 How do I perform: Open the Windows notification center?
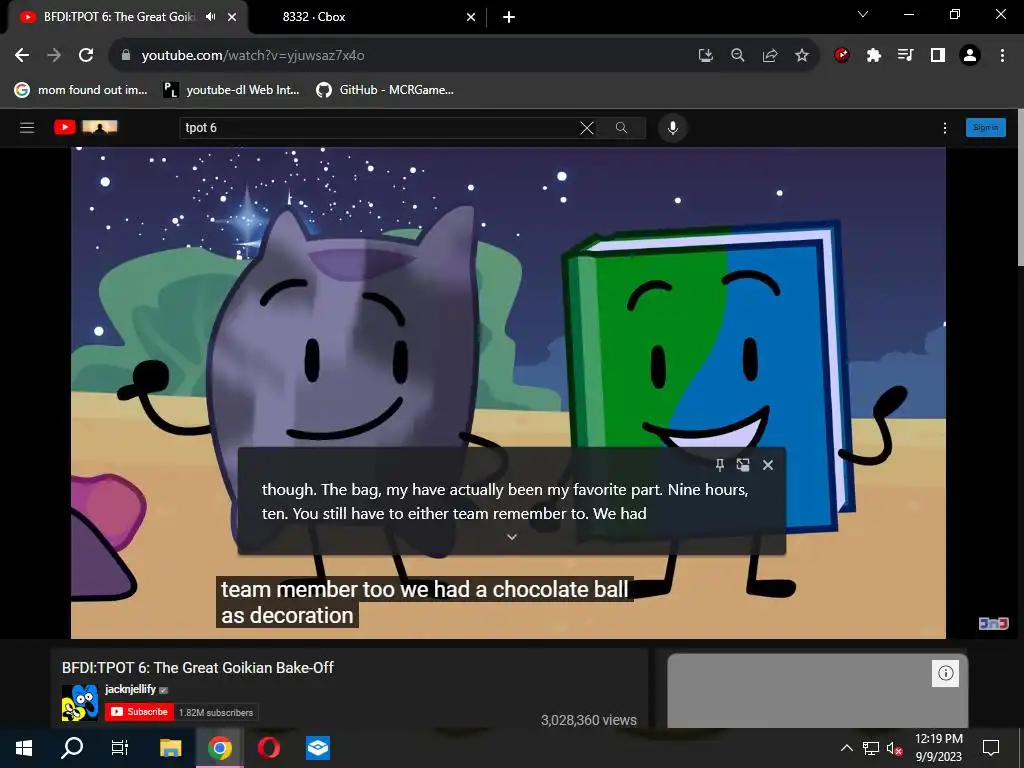point(991,748)
